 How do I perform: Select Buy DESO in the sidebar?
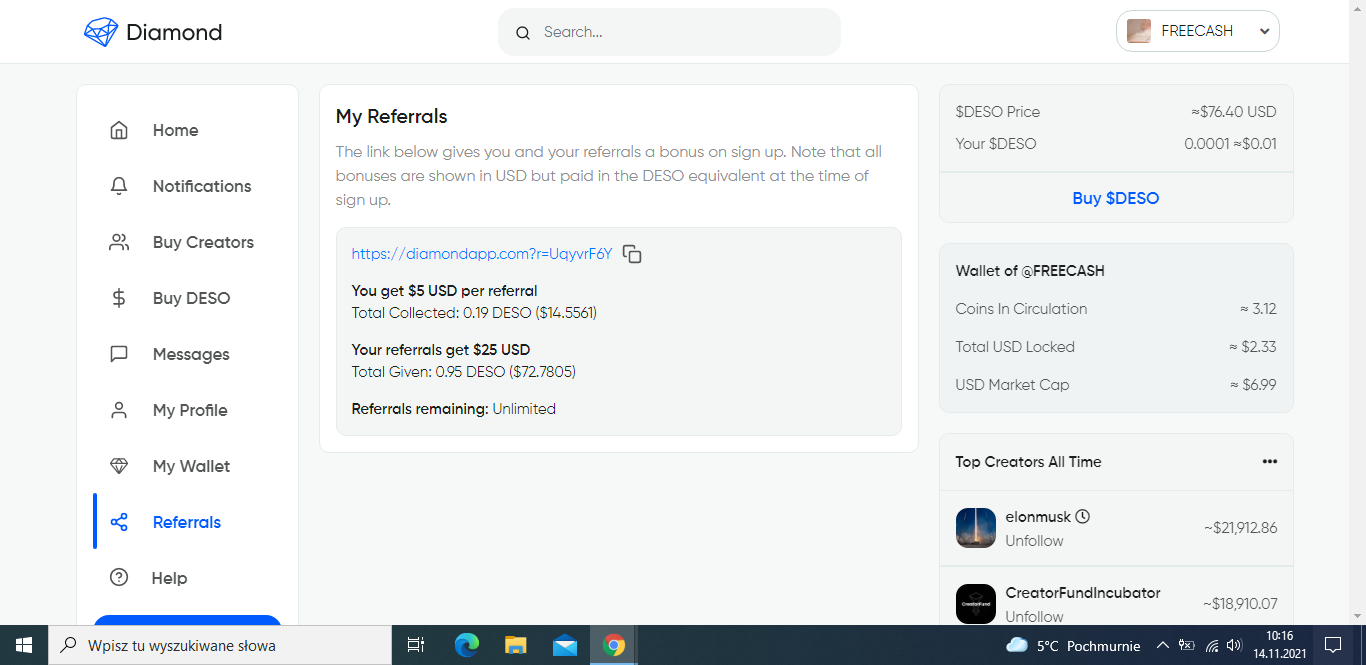tap(191, 298)
